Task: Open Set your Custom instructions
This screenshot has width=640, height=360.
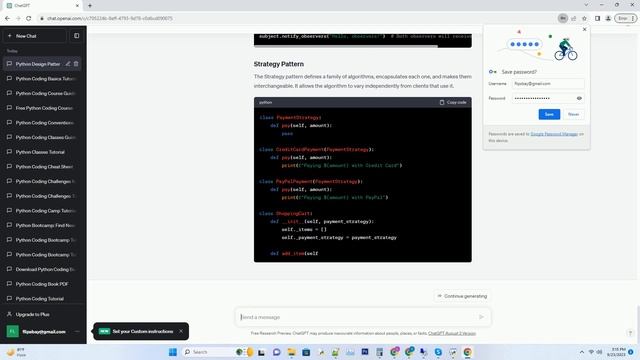Action: (x=142, y=331)
